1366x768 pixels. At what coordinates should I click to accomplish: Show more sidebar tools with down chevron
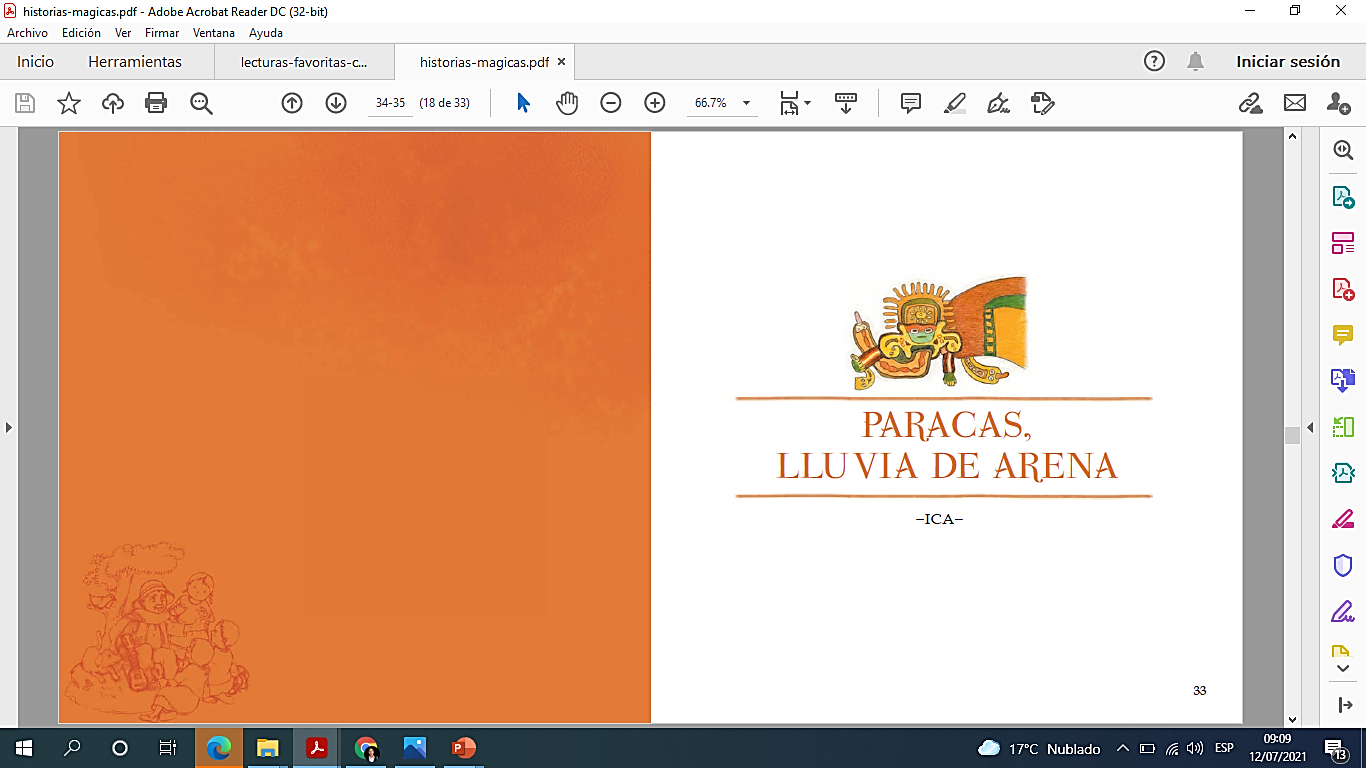tap(1343, 668)
